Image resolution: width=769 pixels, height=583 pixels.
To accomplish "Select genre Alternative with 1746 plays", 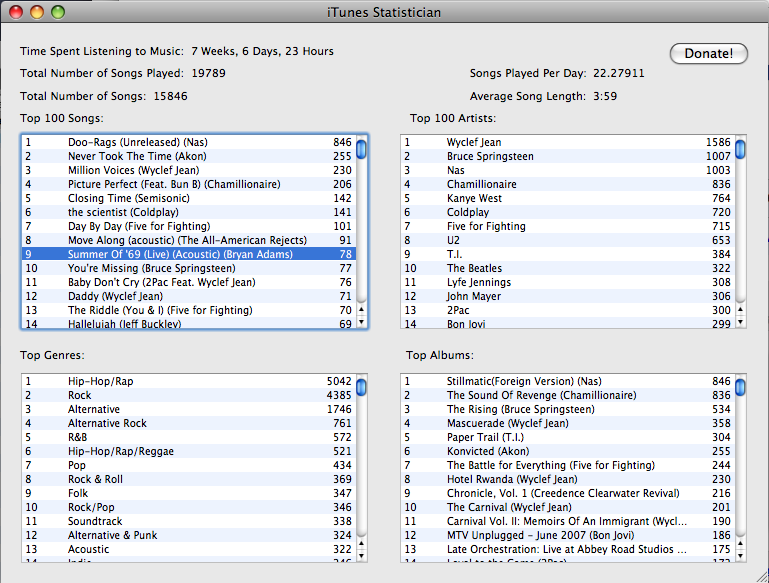I will pos(189,409).
